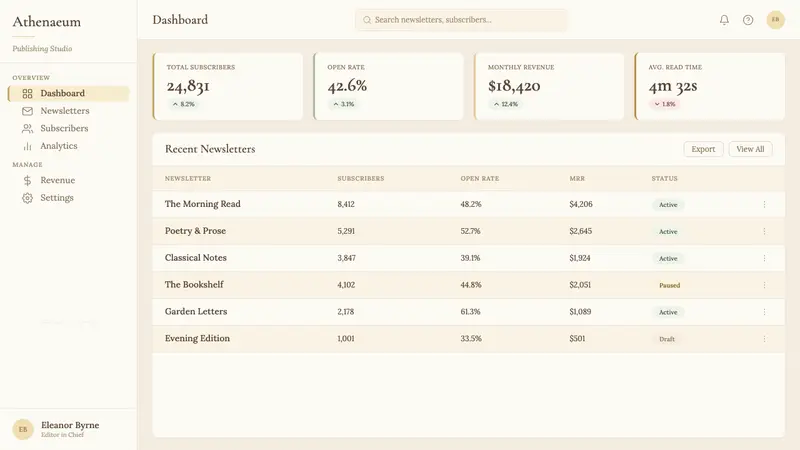Click open rate 52.7%
This screenshot has width=800, height=450.
click(470, 231)
